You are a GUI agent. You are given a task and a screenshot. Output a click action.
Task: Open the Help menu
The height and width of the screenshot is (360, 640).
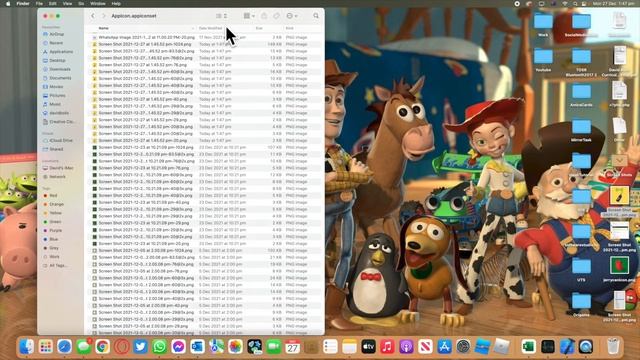116,4
